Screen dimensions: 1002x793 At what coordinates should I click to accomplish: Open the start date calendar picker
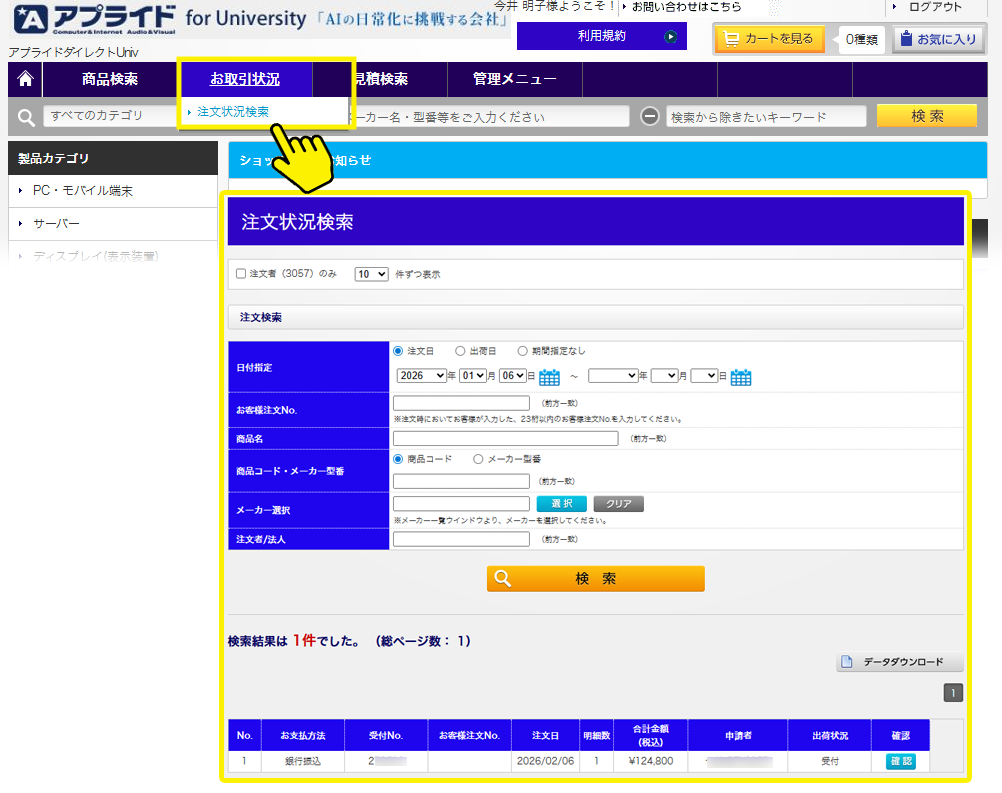[x=549, y=377]
